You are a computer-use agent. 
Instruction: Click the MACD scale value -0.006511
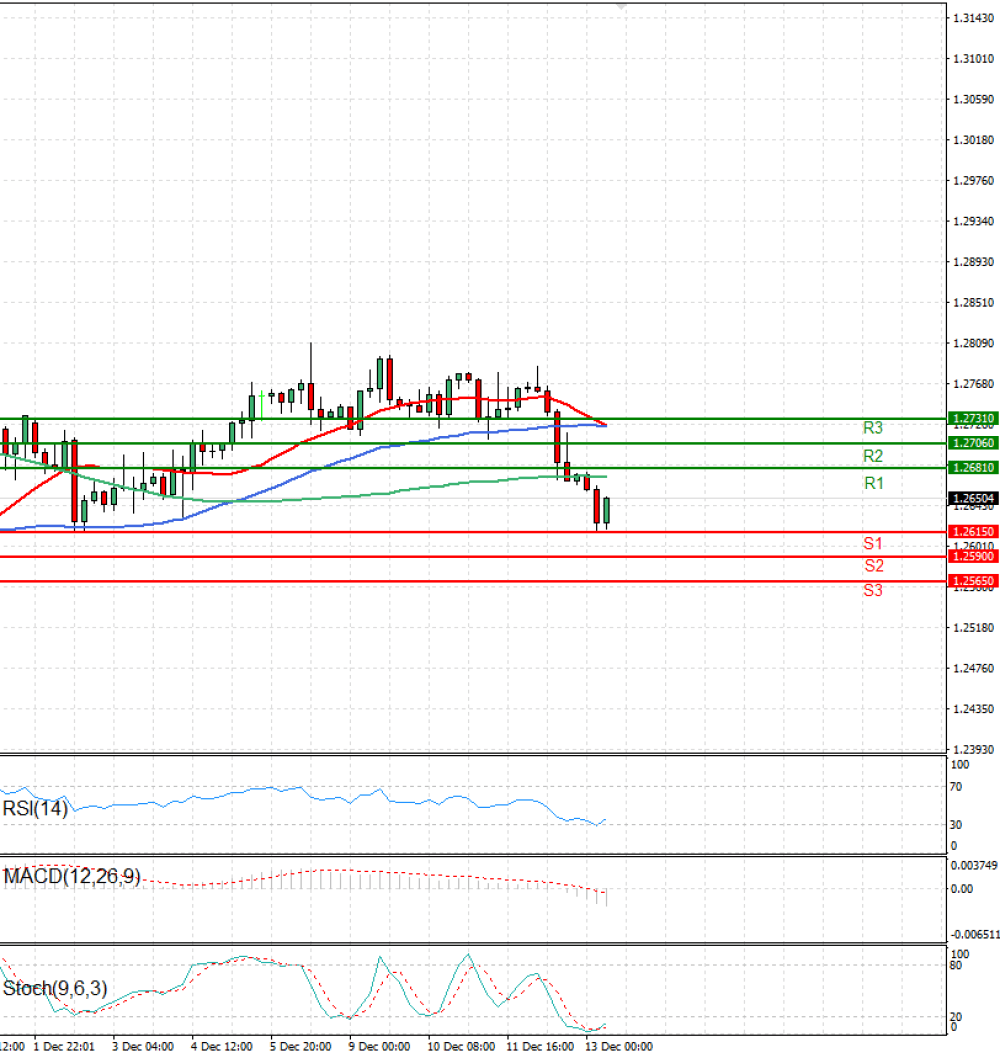975,935
